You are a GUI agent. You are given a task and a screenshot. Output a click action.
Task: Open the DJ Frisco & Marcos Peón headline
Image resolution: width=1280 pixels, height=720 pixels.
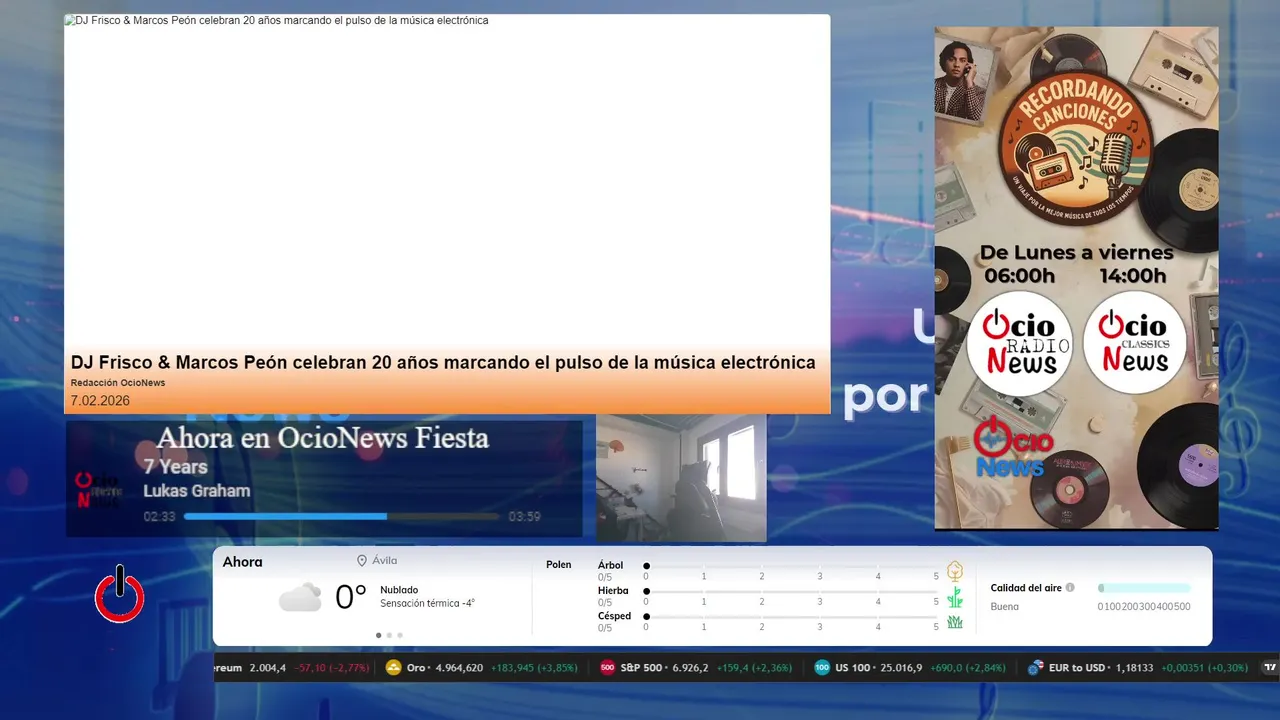click(x=443, y=362)
